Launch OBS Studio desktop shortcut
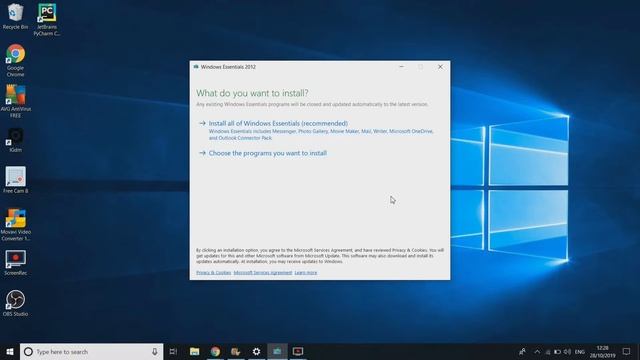The height and width of the screenshot is (360, 640). [x=16, y=303]
